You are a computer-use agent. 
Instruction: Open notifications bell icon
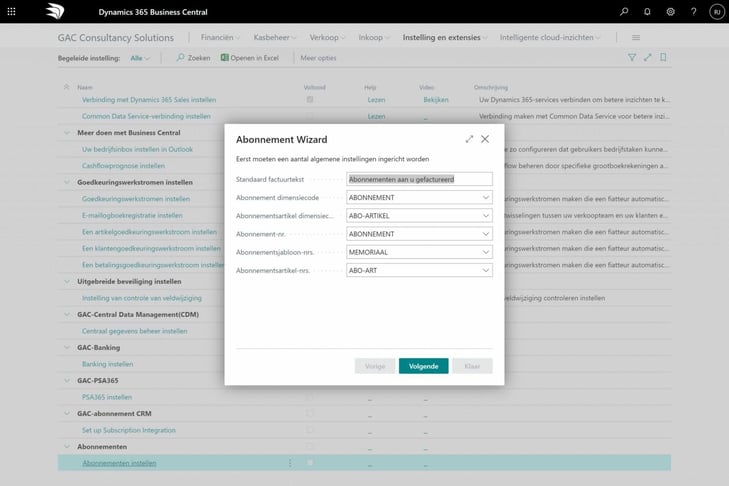647,12
